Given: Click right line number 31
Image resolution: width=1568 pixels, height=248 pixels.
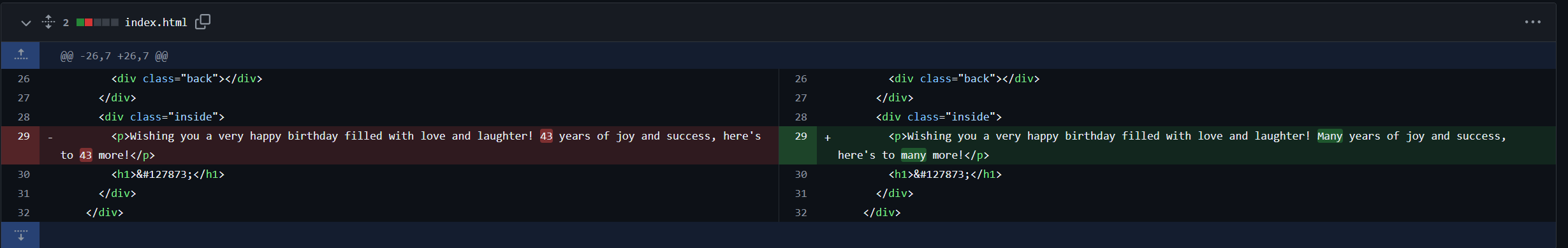Looking at the screenshot, I should coord(801,194).
